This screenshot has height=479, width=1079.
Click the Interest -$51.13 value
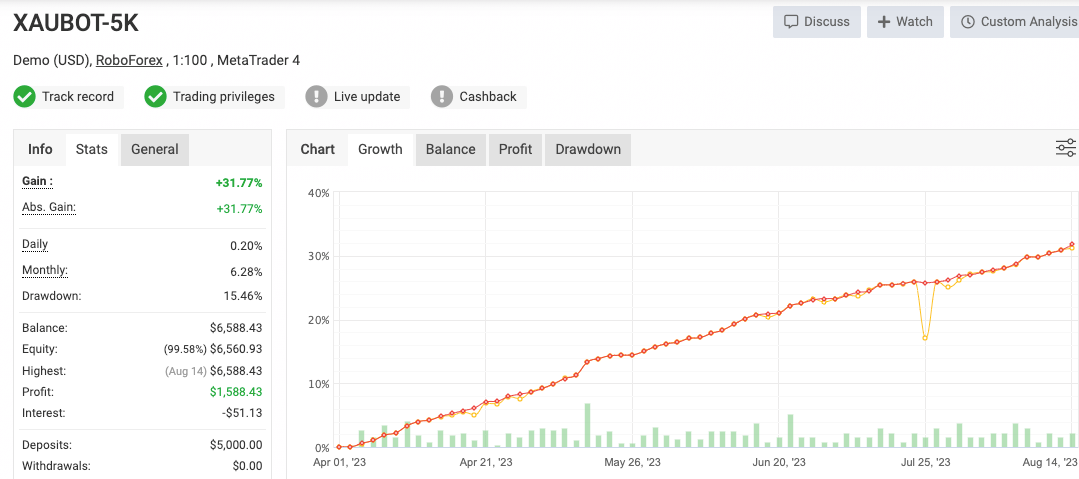coord(242,414)
